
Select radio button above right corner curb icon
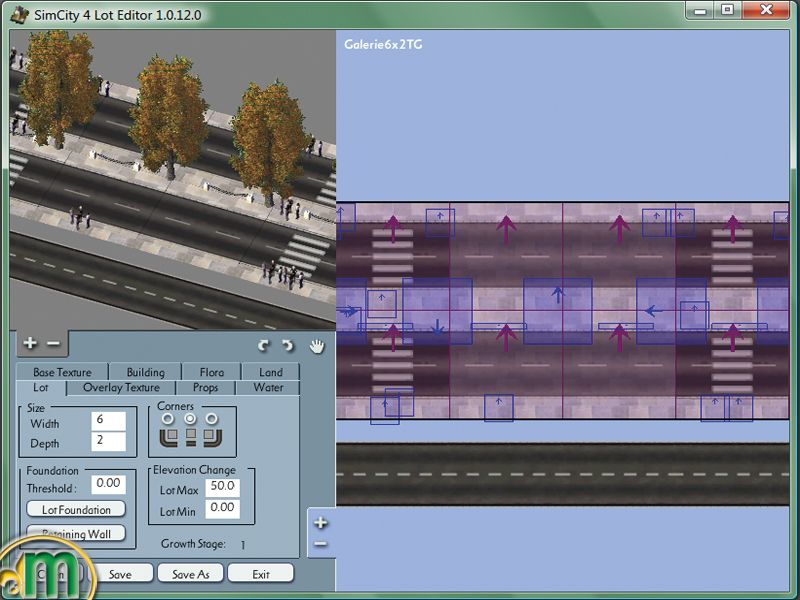pyautogui.click(x=212, y=419)
